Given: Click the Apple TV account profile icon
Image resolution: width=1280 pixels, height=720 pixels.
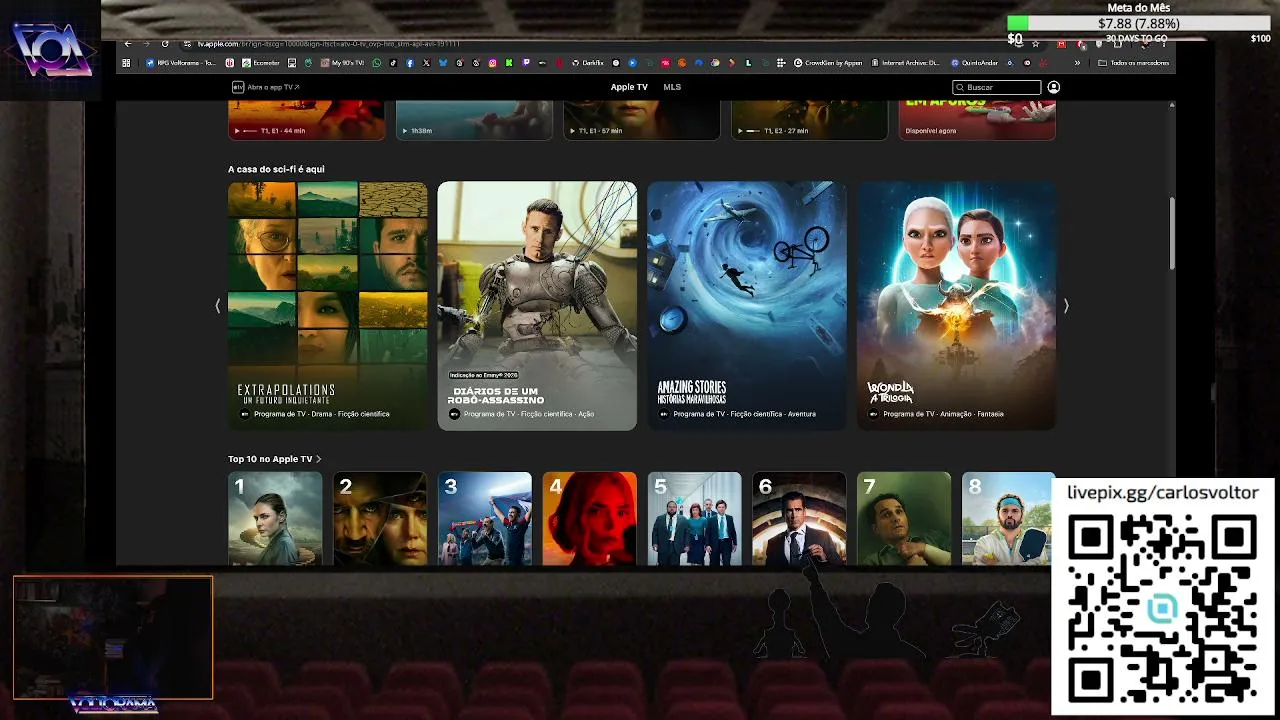Looking at the screenshot, I should (x=1053, y=87).
